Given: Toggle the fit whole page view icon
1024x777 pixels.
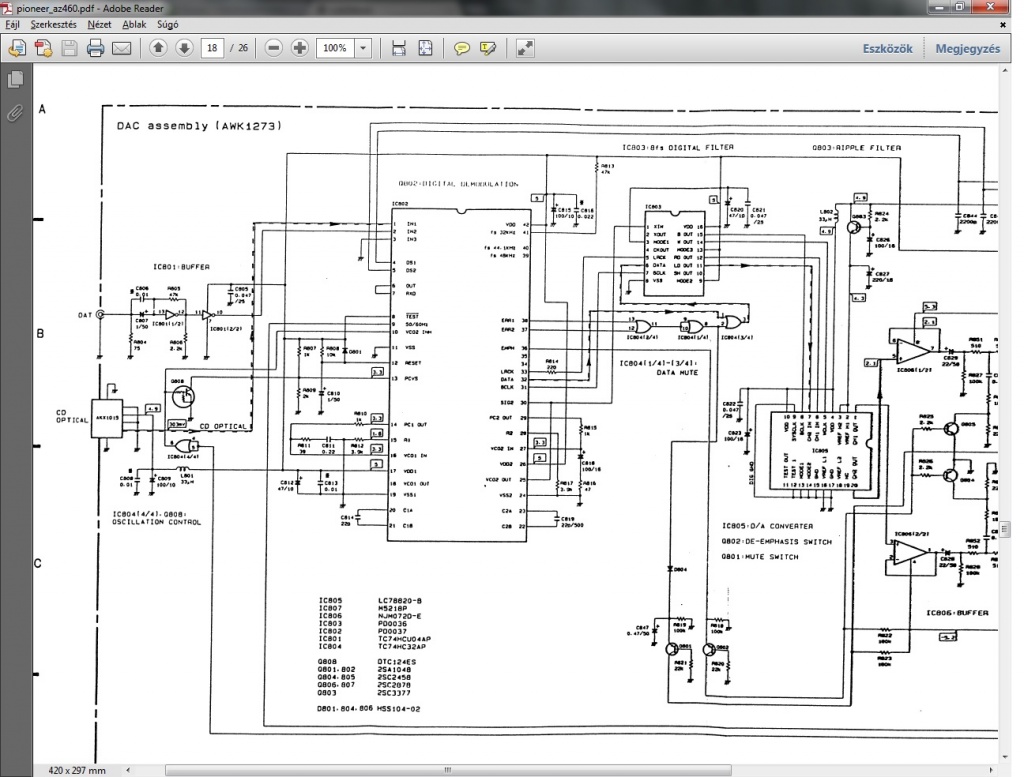Looking at the screenshot, I should pos(425,48).
